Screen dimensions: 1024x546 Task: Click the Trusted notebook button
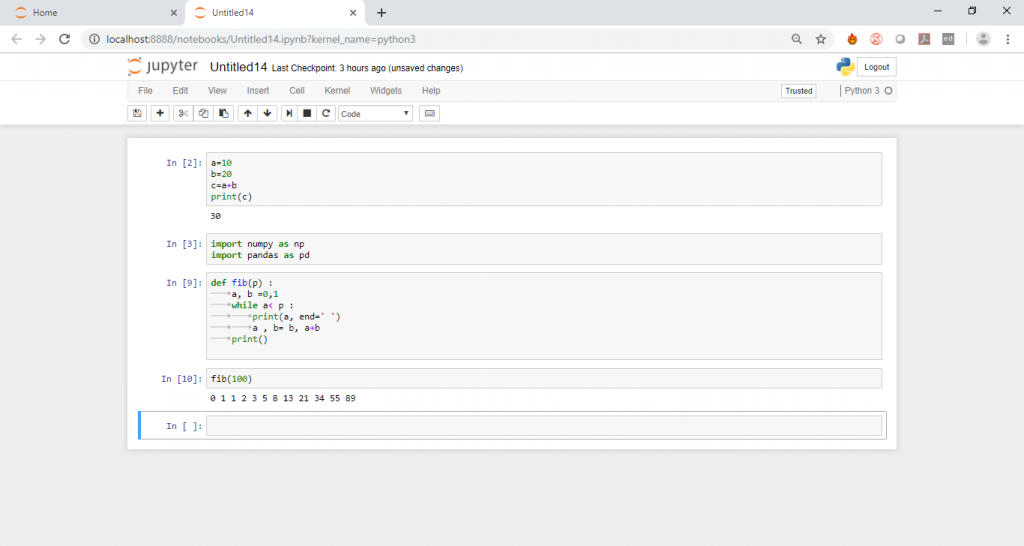point(798,91)
